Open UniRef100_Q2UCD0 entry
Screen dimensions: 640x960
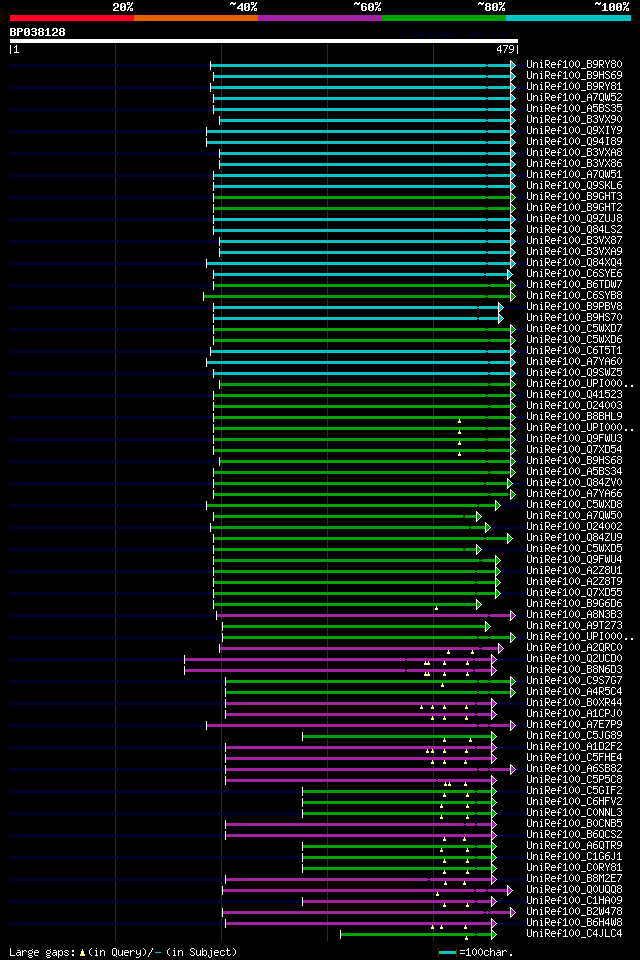coord(574,659)
